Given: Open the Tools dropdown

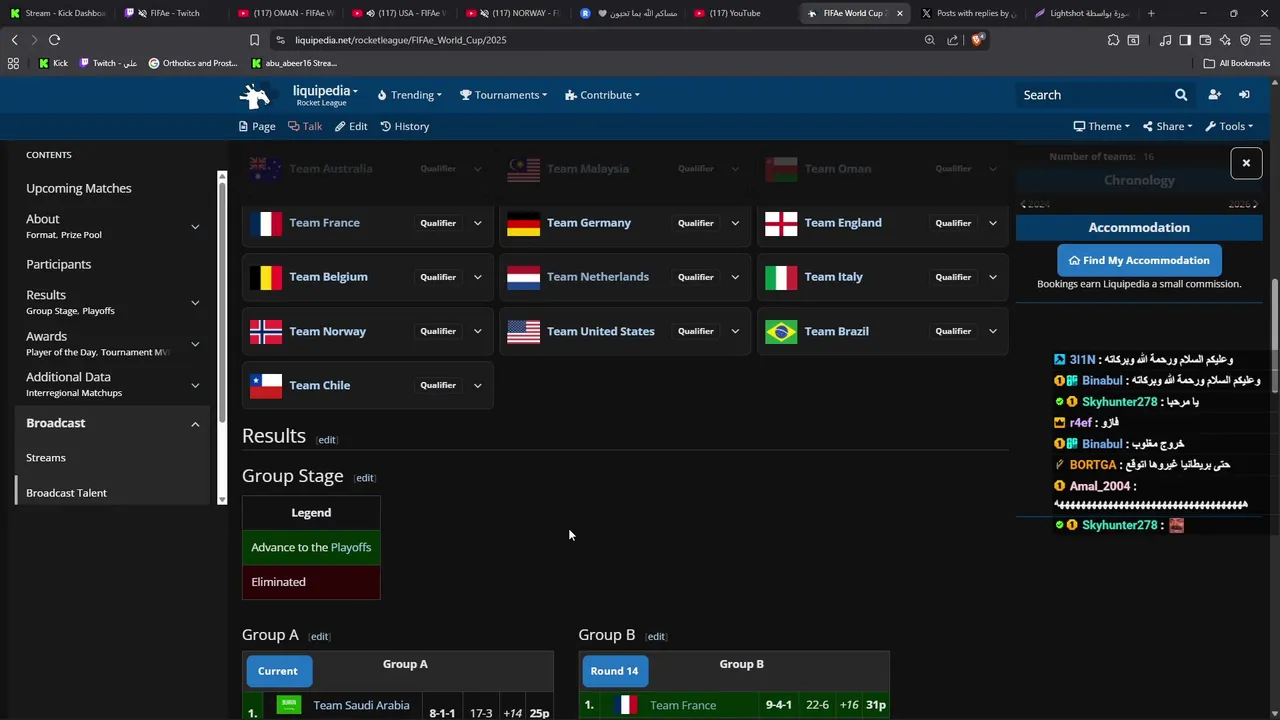Looking at the screenshot, I should [1229, 126].
